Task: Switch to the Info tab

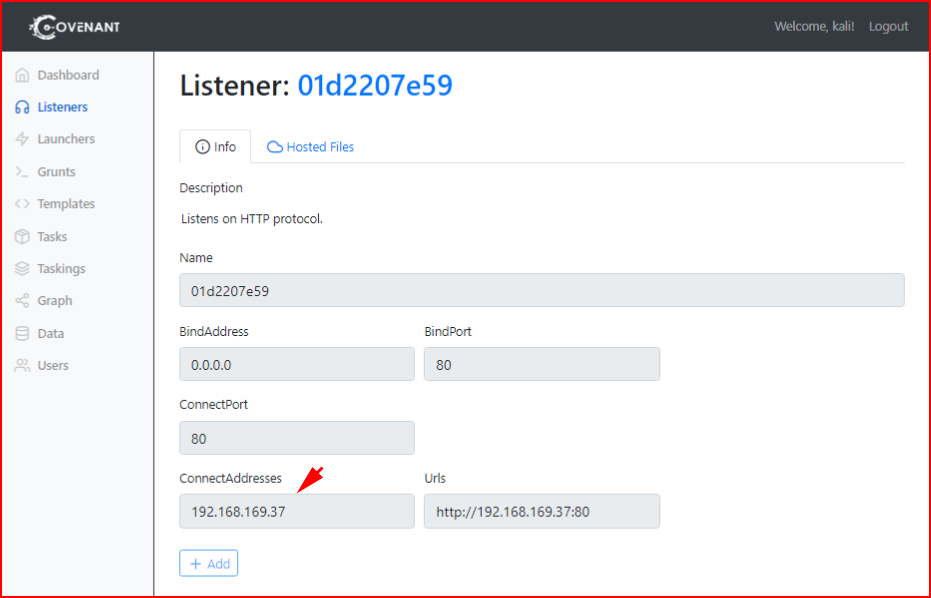Action: 215,146
